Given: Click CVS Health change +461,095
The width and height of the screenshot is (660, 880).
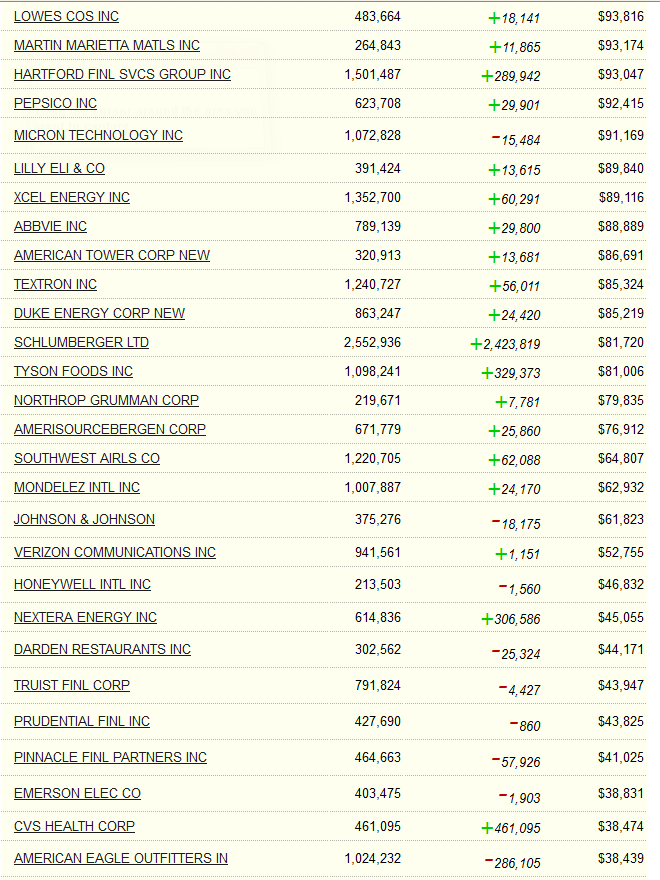Looking at the screenshot, I should pos(511,828).
